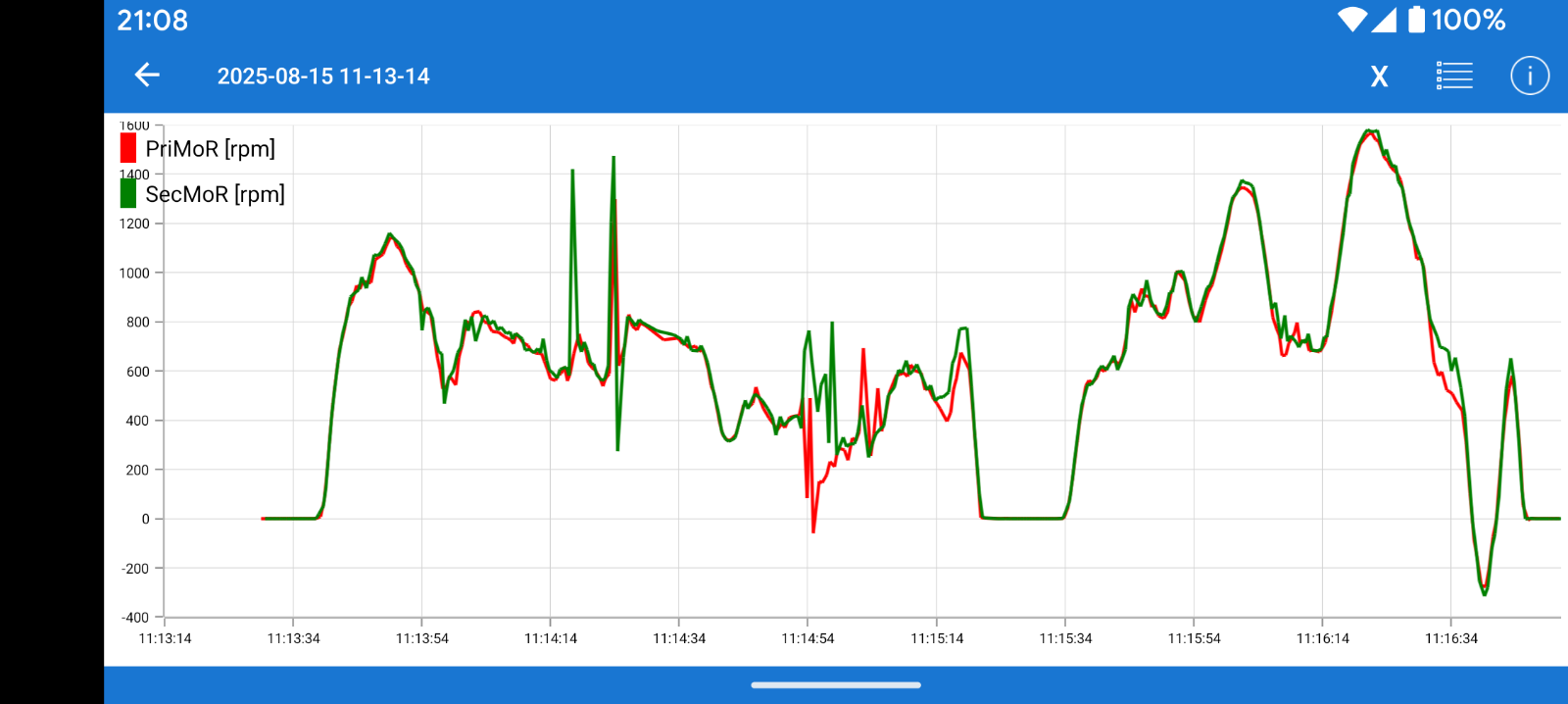Click the red PriMoR color swatch
This screenshot has width=1568, height=704.
click(x=128, y=148)
